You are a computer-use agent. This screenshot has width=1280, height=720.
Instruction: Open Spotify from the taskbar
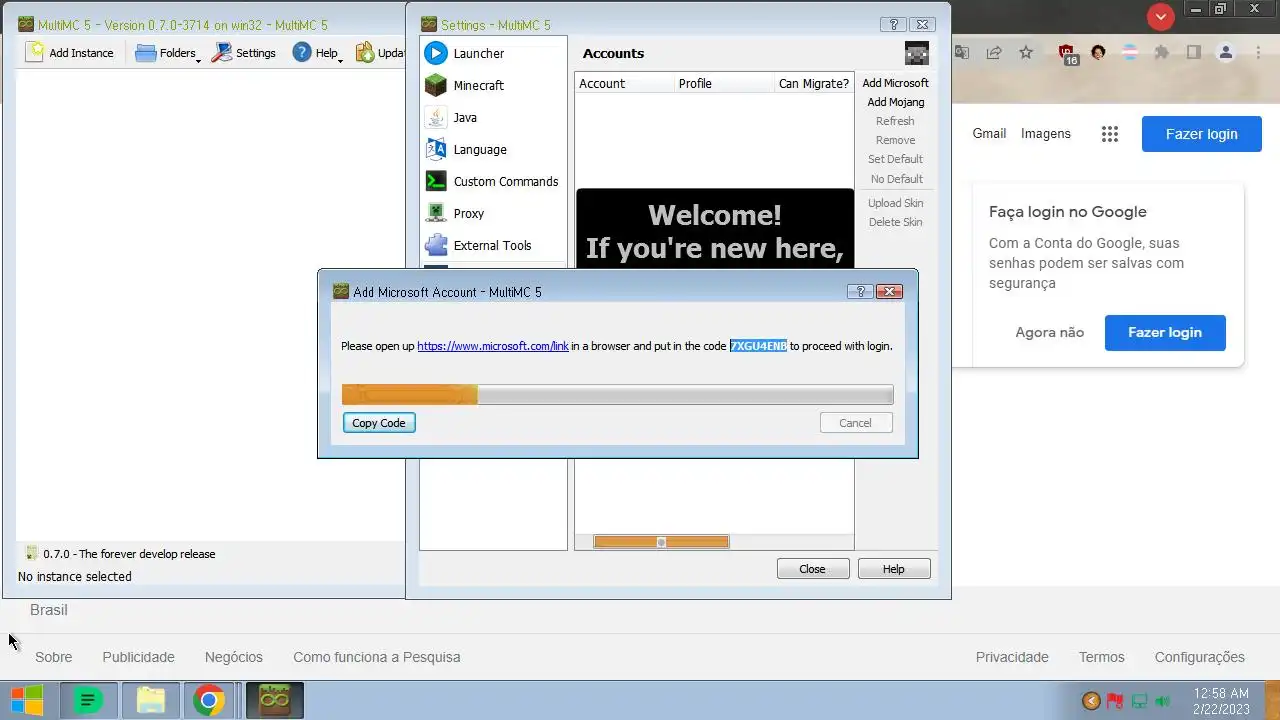[88, 701]
